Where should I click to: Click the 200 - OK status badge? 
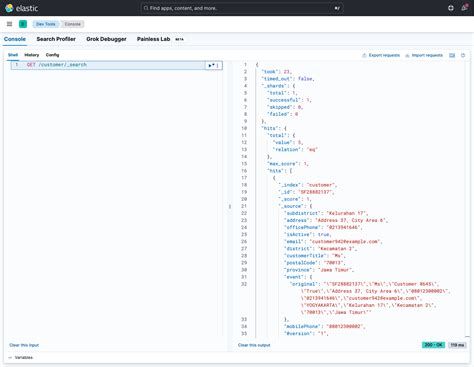coord(433,345)
